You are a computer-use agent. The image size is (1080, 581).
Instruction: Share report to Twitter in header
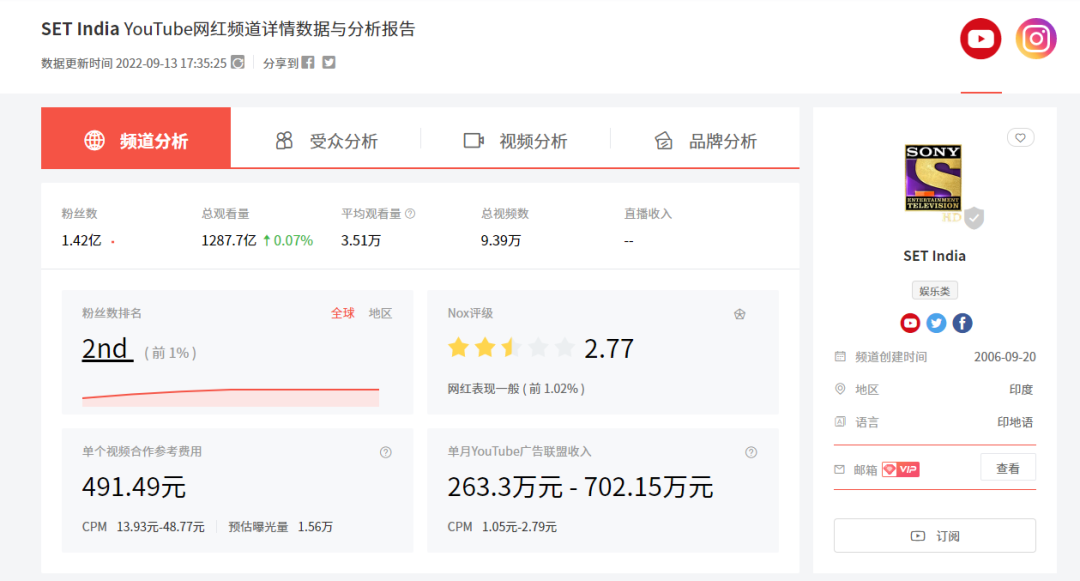point(329,63)
